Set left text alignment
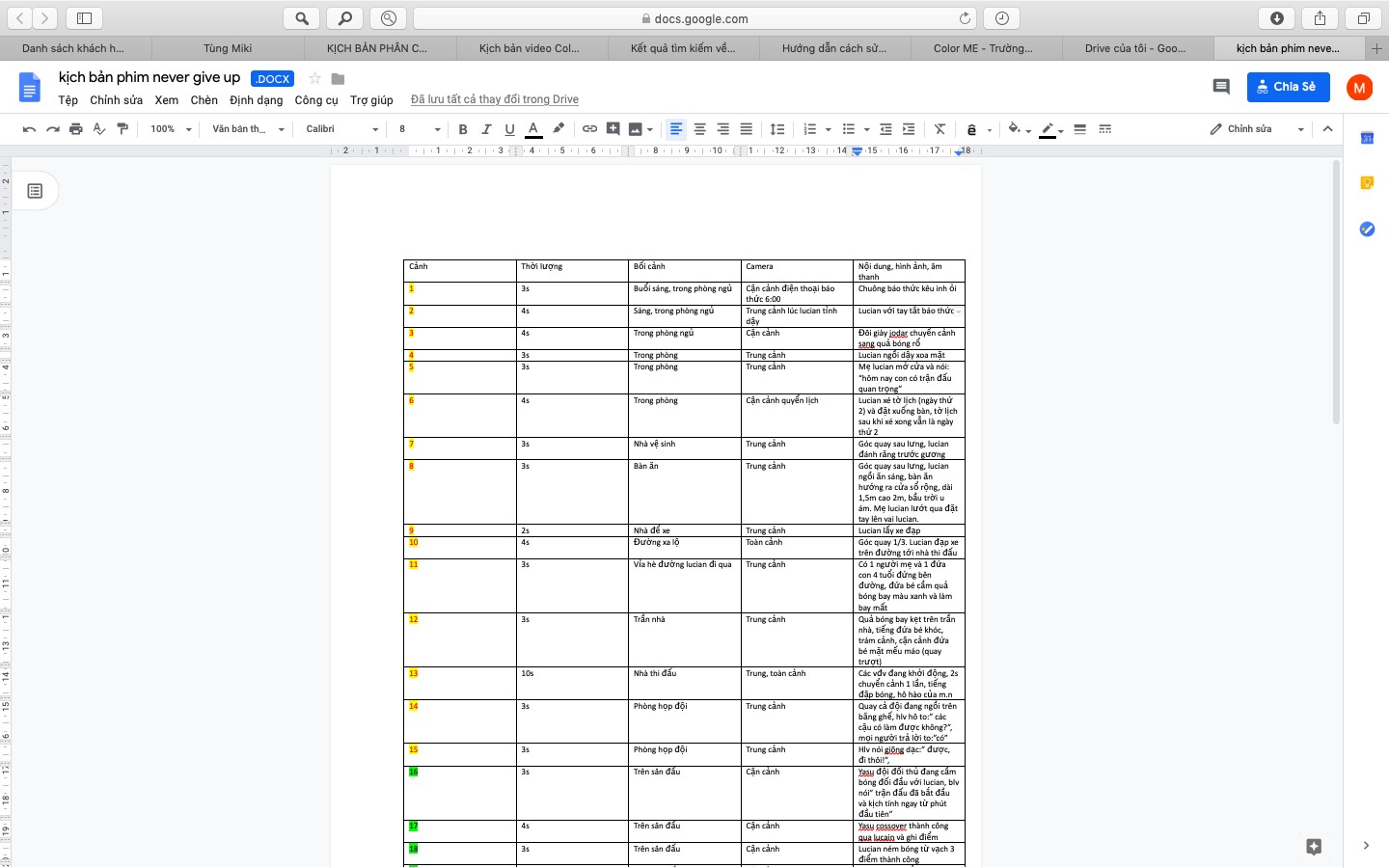The height and width of the screenshot is (868, 1389). point(676,129)
